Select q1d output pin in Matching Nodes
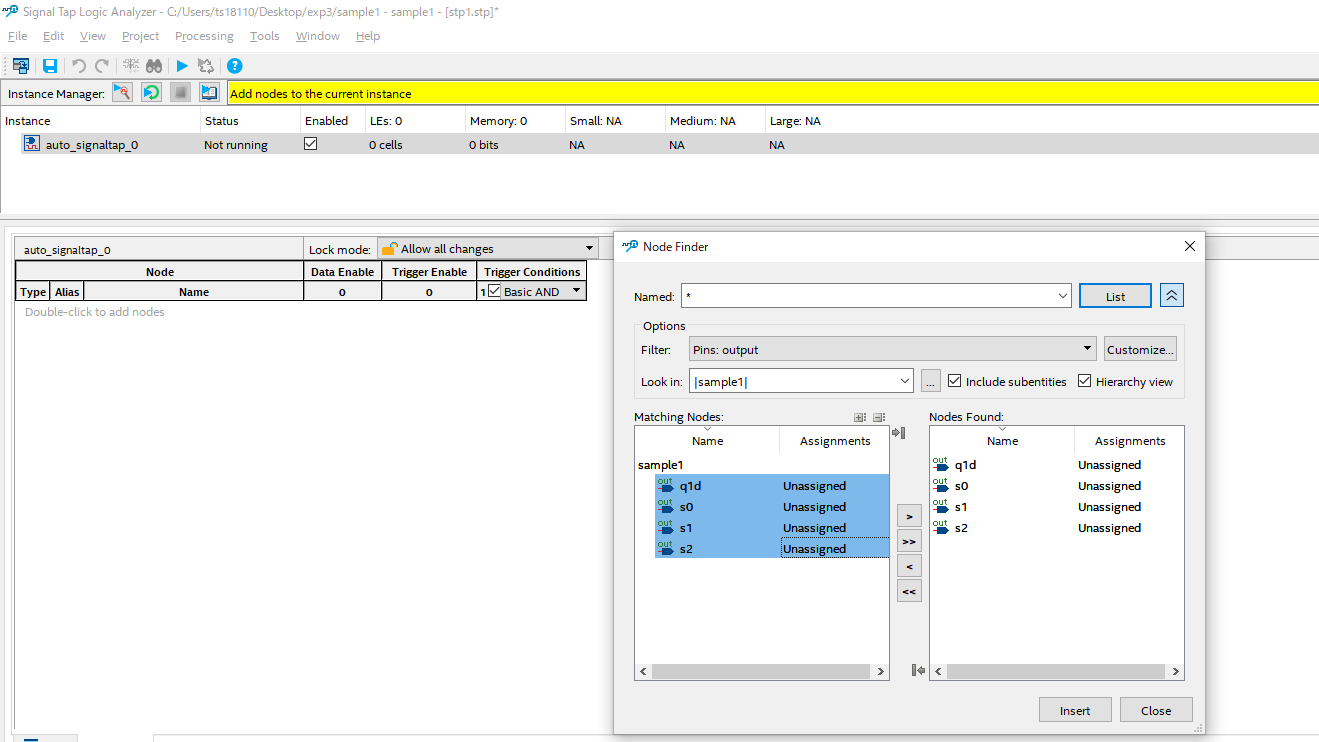The image size is (1319, 742). click(771, 486)
